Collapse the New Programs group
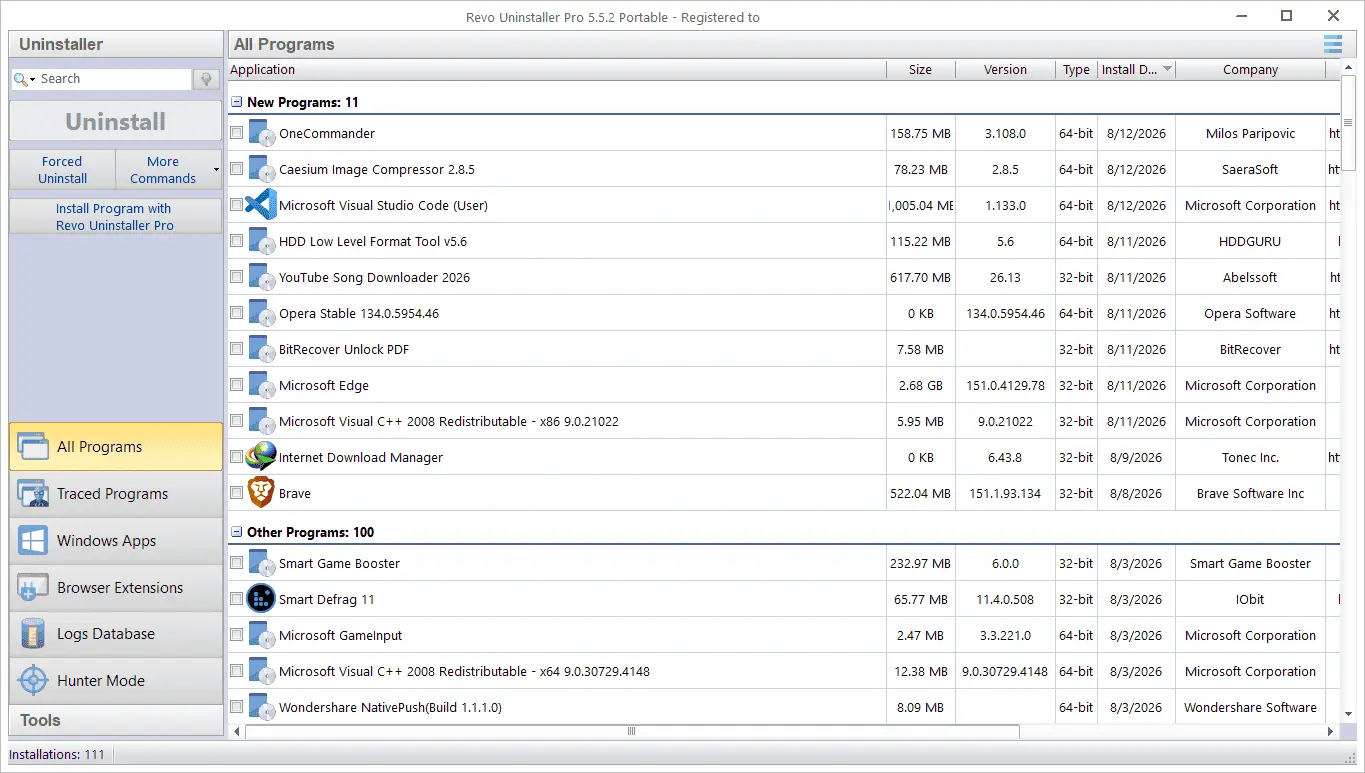 tap(237, 102)
